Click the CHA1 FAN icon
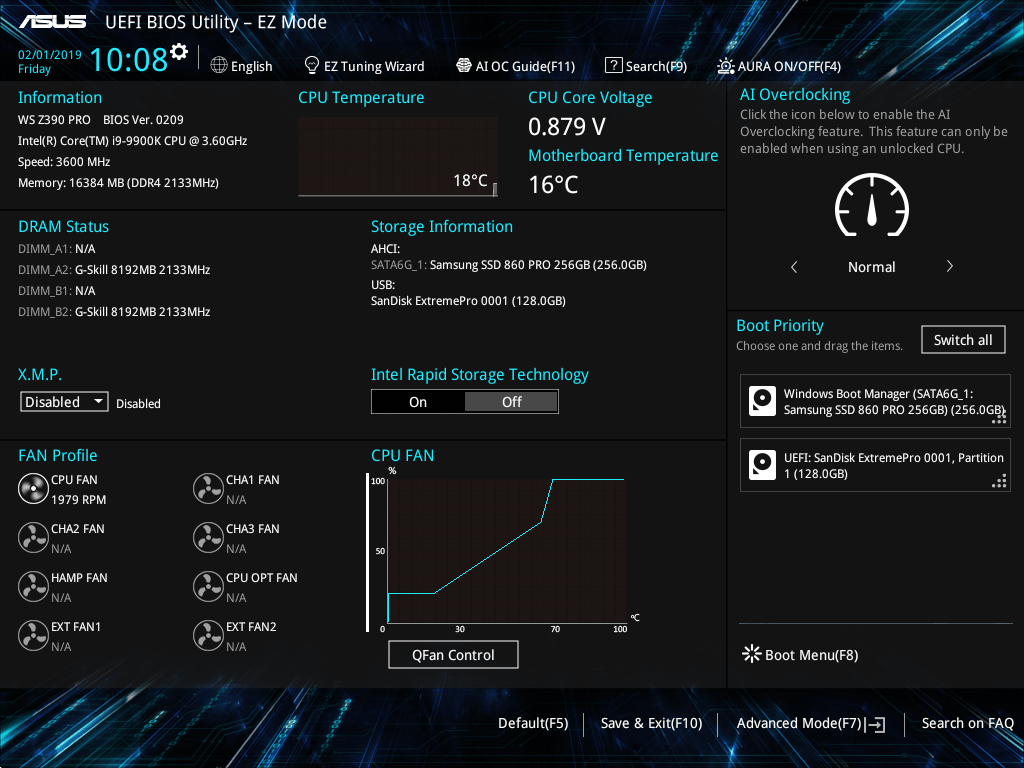 point(208,488)
